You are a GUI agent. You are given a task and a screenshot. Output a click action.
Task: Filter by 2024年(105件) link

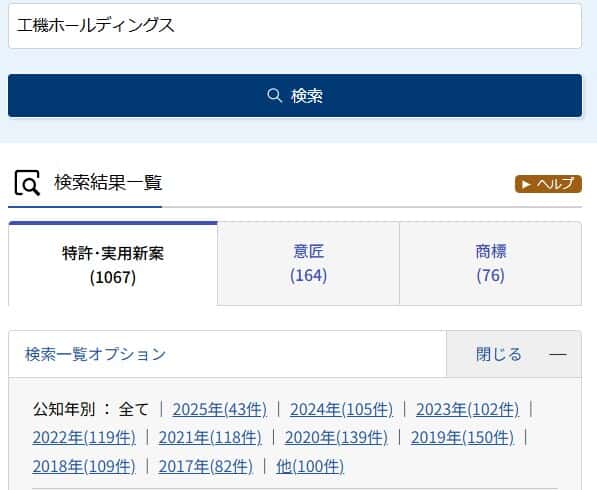pos(342,410)
